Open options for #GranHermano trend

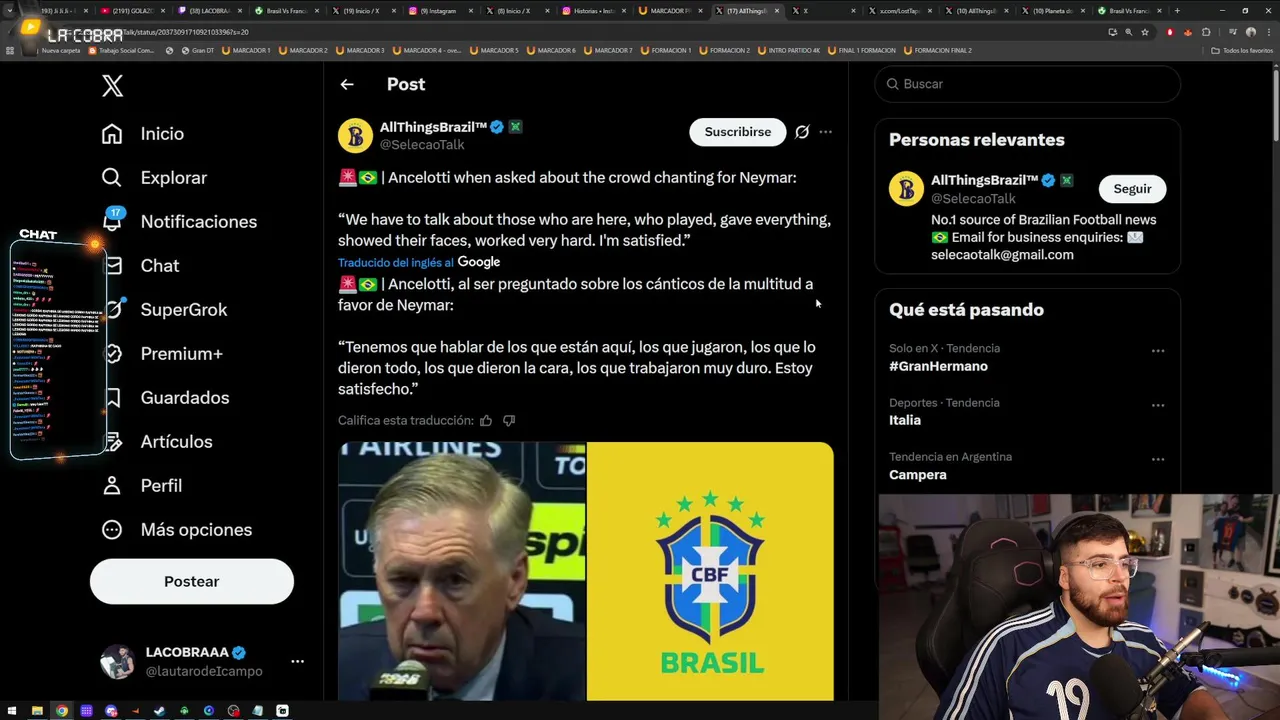click(1158, 351)
